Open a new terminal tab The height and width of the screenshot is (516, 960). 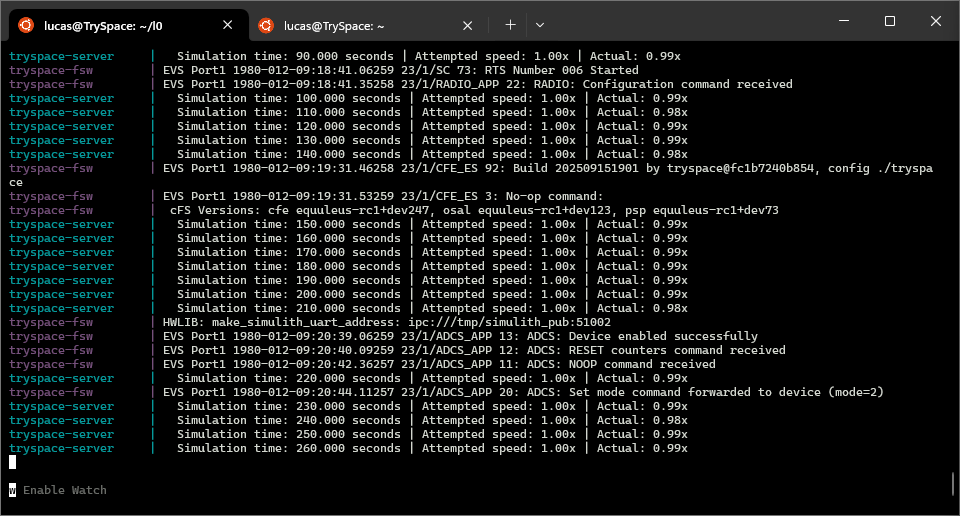[510, 25]
